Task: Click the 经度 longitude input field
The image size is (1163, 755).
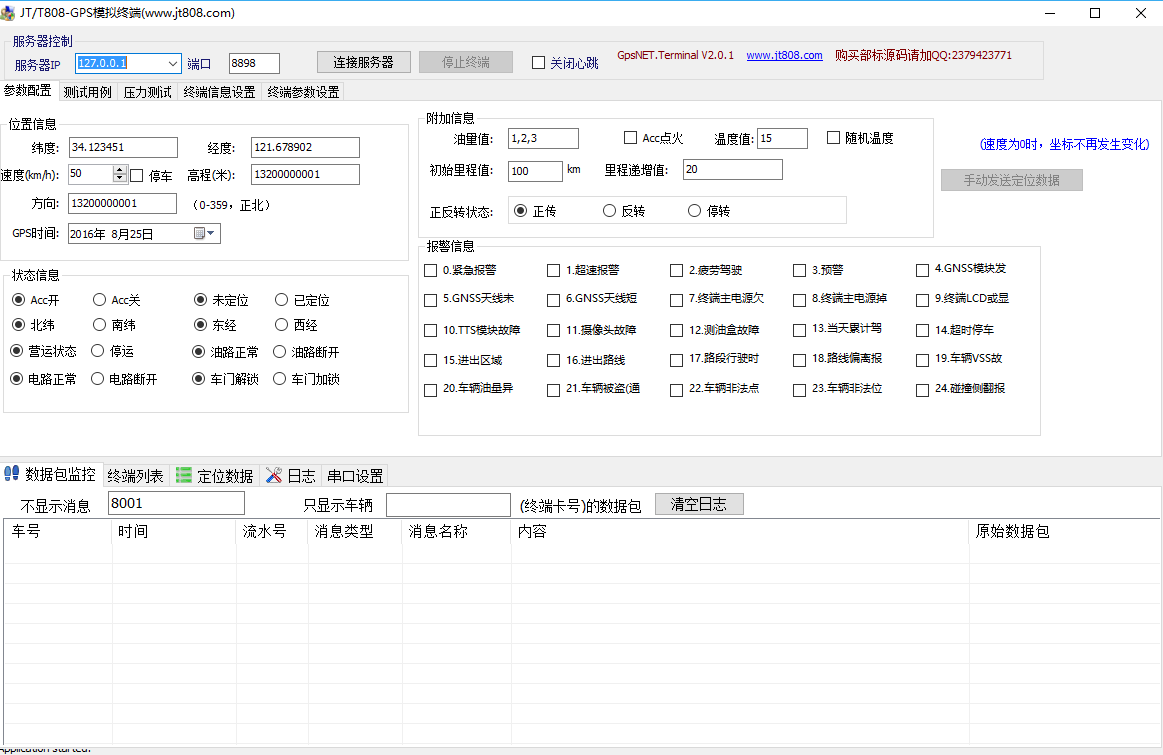Action: click(306, 148)
